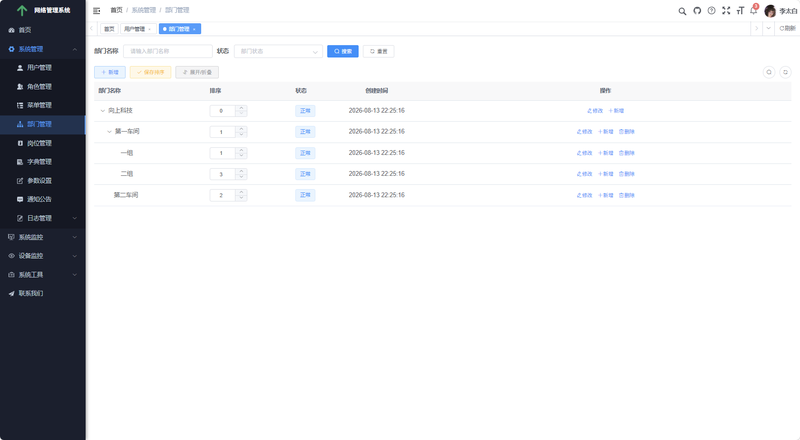Open the help document question-mark icon
The image size is (800, 440).
[x=711, y=11]
